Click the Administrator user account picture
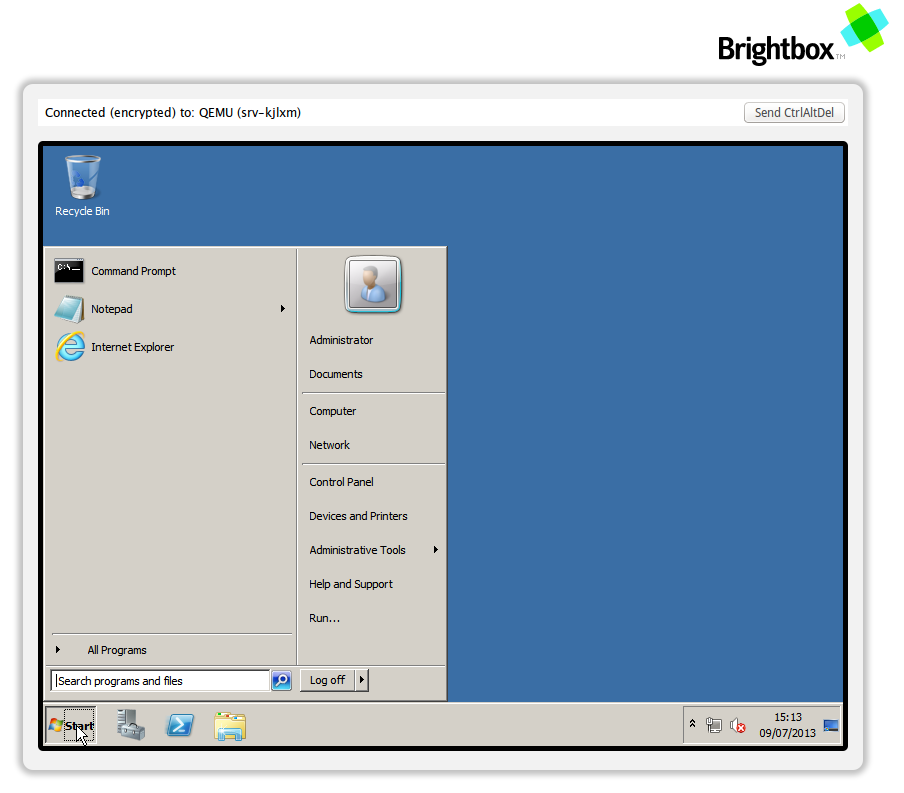Viewport: 904px width, 793px height. coord(373,284)
